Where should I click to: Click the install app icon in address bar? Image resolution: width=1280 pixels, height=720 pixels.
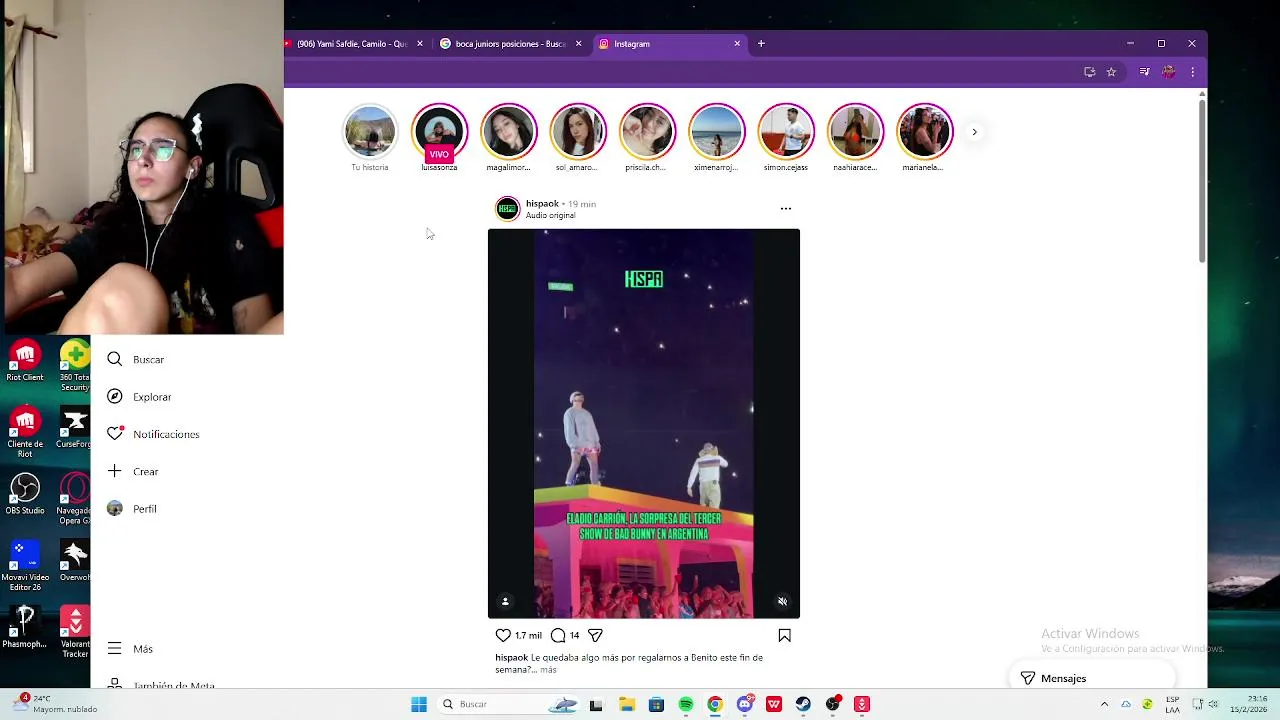(x=1089, y=72)
